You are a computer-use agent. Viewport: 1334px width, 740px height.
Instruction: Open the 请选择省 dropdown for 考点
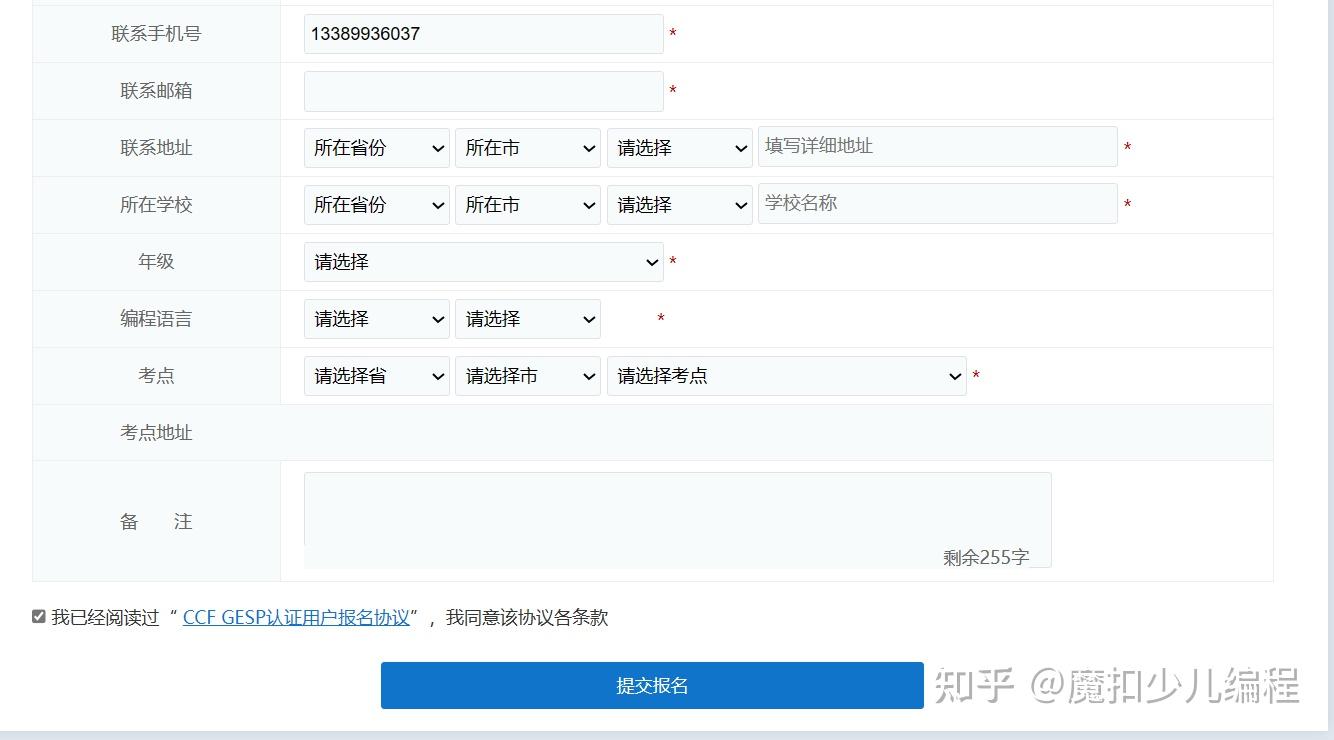[377, 375]
